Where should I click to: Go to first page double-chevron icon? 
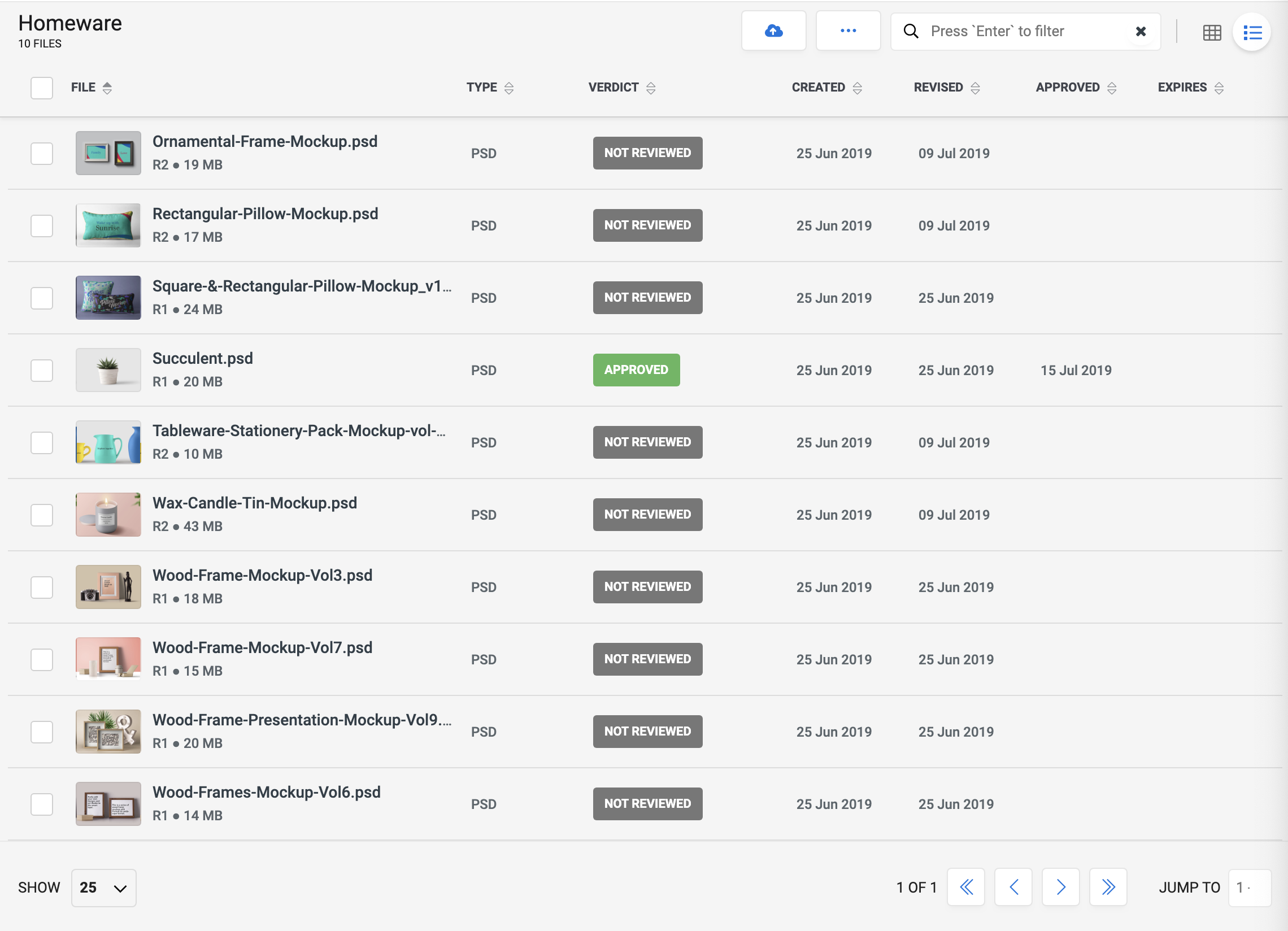[x=965, y=887]
